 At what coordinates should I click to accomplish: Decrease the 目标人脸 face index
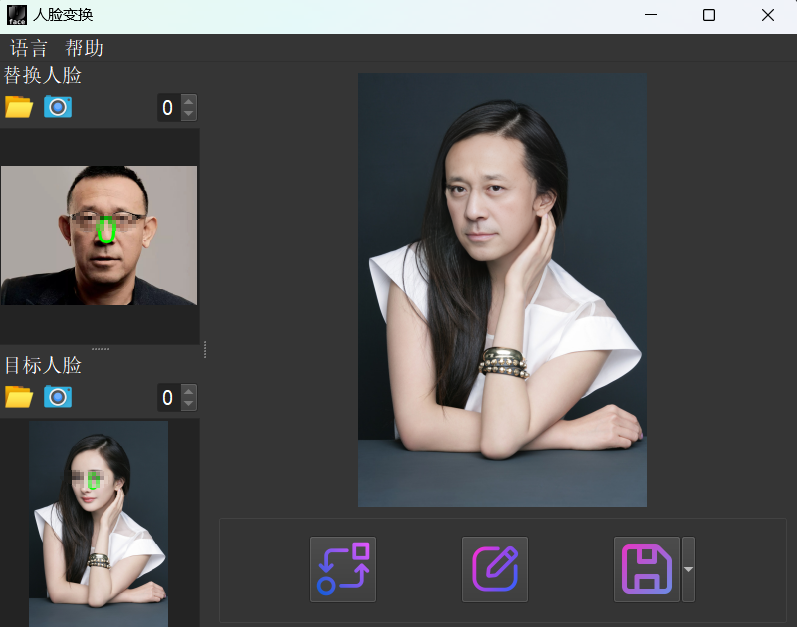(x=189, y=404)
